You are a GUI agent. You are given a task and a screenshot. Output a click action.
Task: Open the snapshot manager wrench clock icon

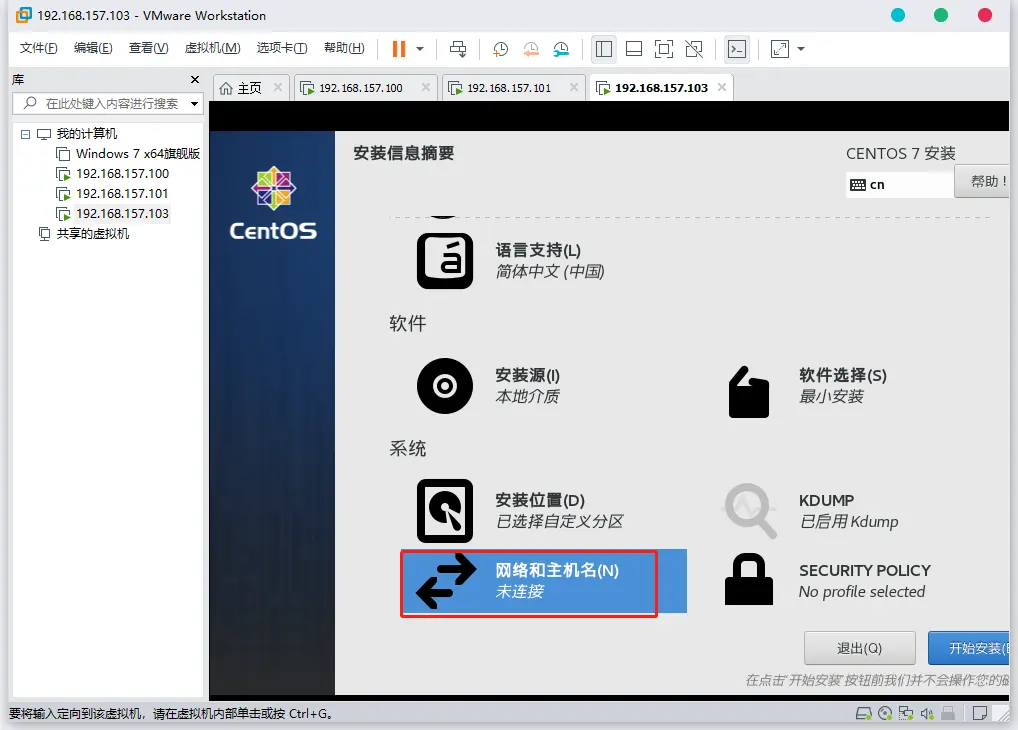pos(561,49)
